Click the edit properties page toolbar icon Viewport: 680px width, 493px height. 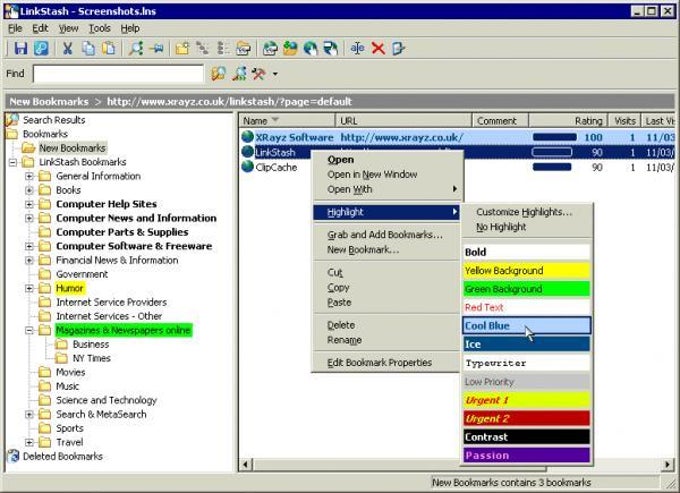398,48
